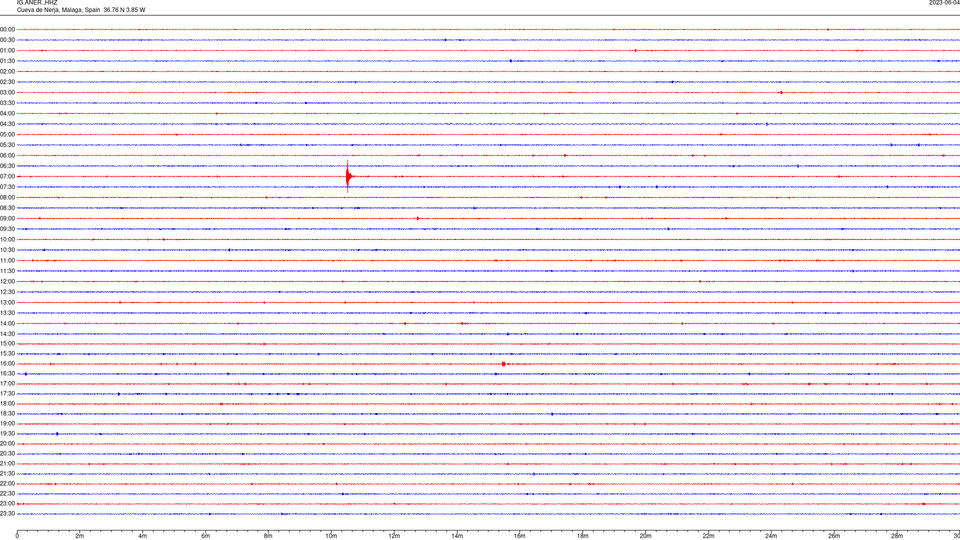The height and width of the screenshot is (540, 960).
Task: Click the '17:00' time label
Action: coord(7,384)
